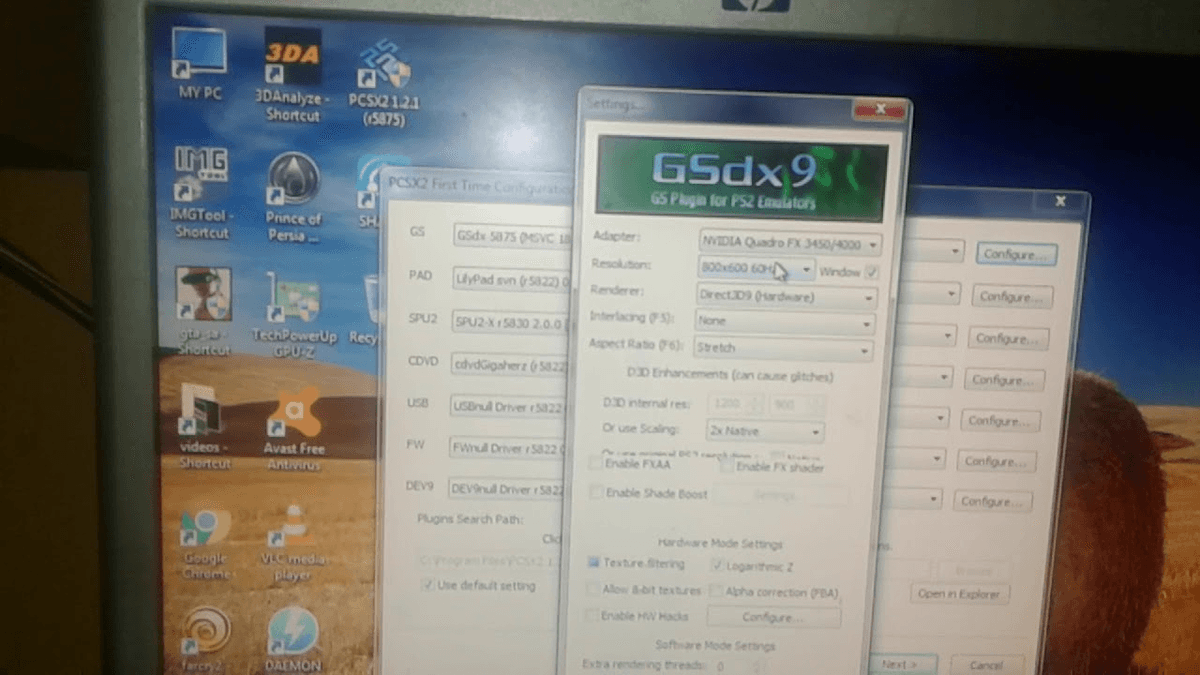The height and width of the screenshot is (675, 1200).
Task: Check Allow 8-bit textures
Action: point(592,590)
